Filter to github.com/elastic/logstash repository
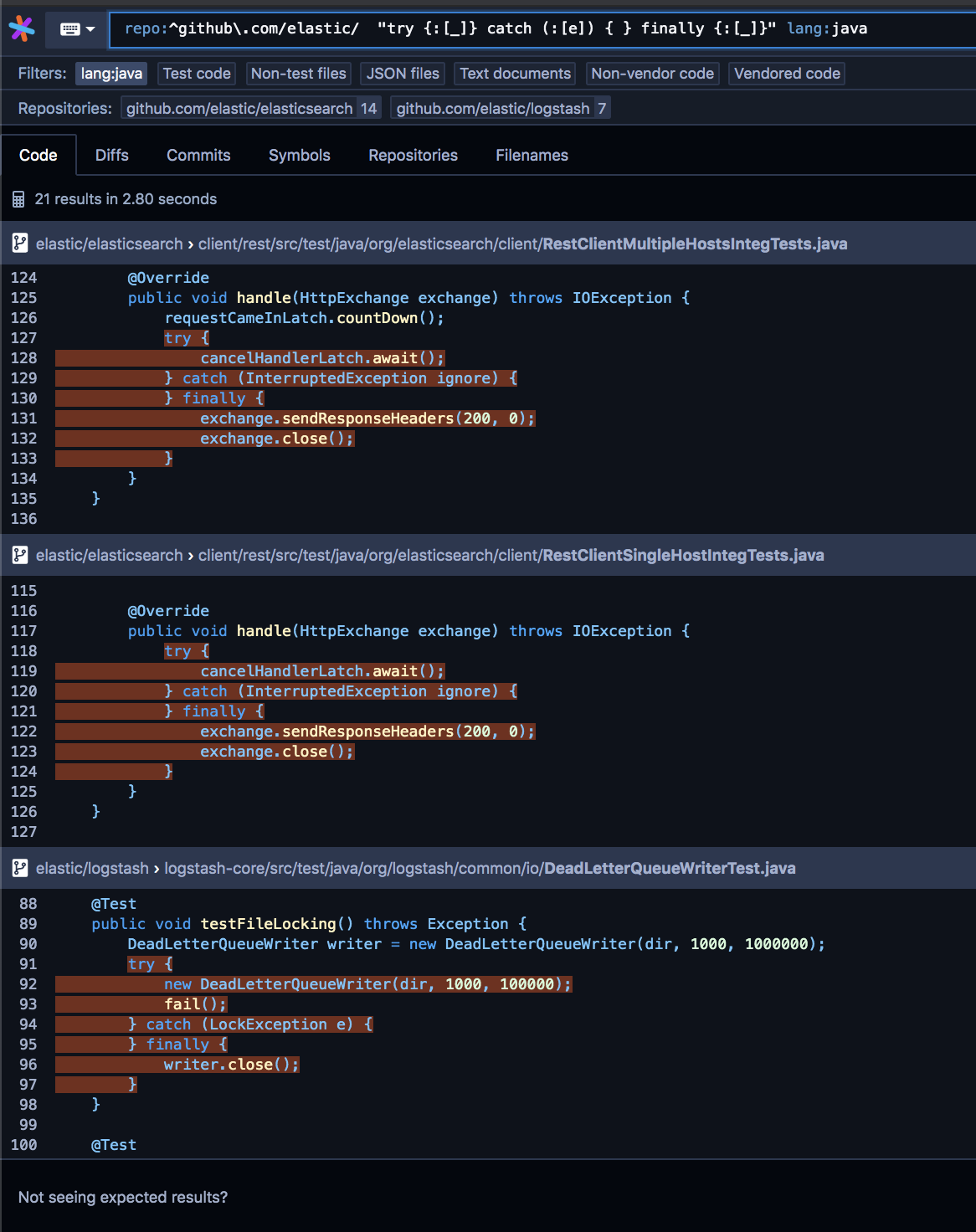 pos(501,109)
